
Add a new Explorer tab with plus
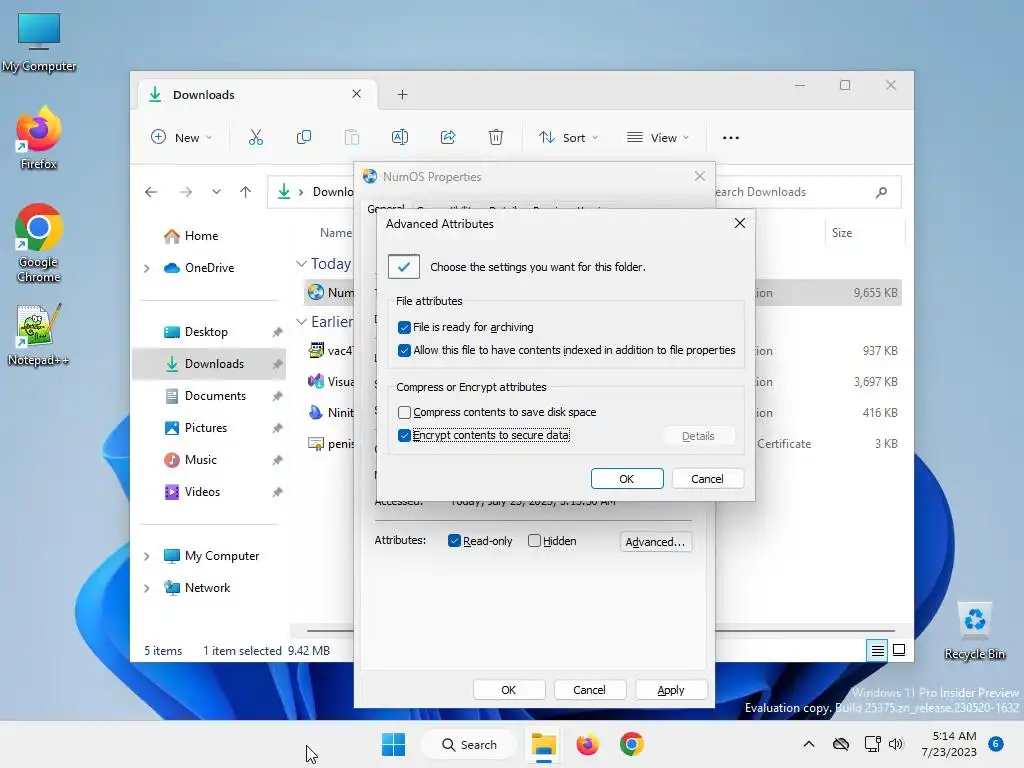[x=402, y=95]
